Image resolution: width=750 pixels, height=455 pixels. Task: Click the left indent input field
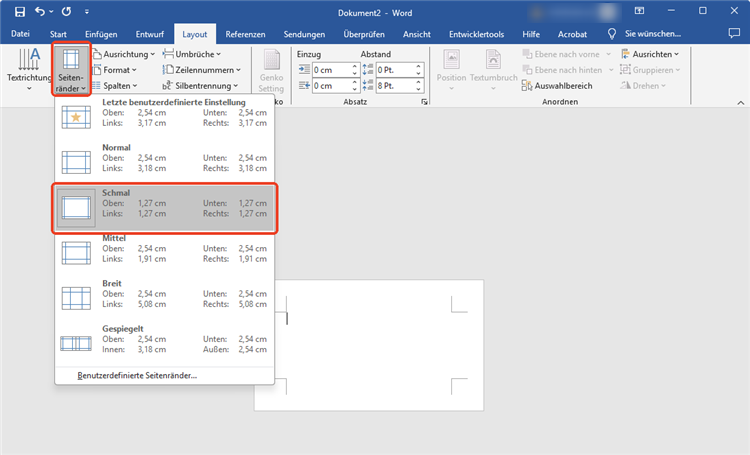[331, 70]
